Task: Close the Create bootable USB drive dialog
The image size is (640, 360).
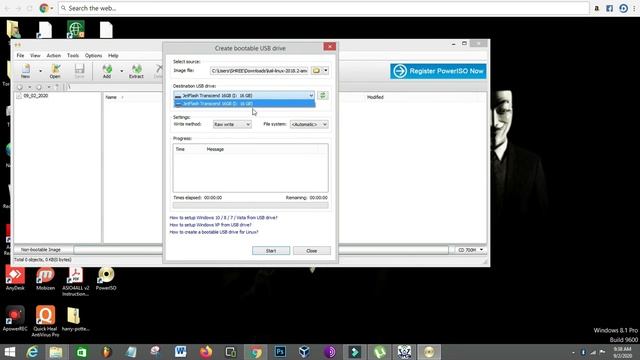Action: 329,47
